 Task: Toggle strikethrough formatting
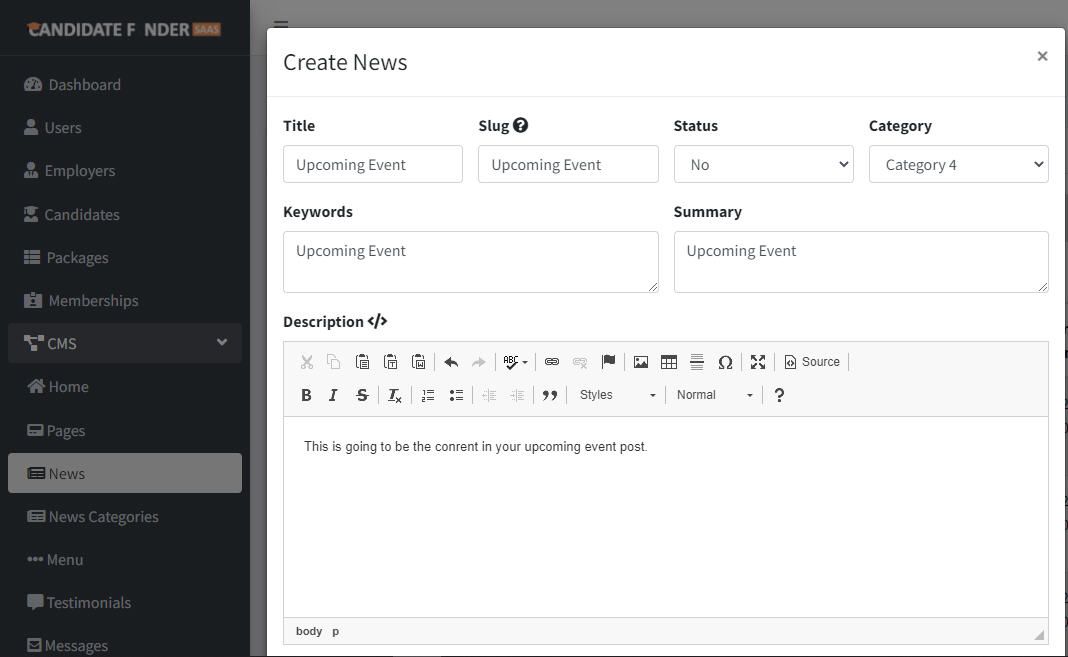pos(362,395)
